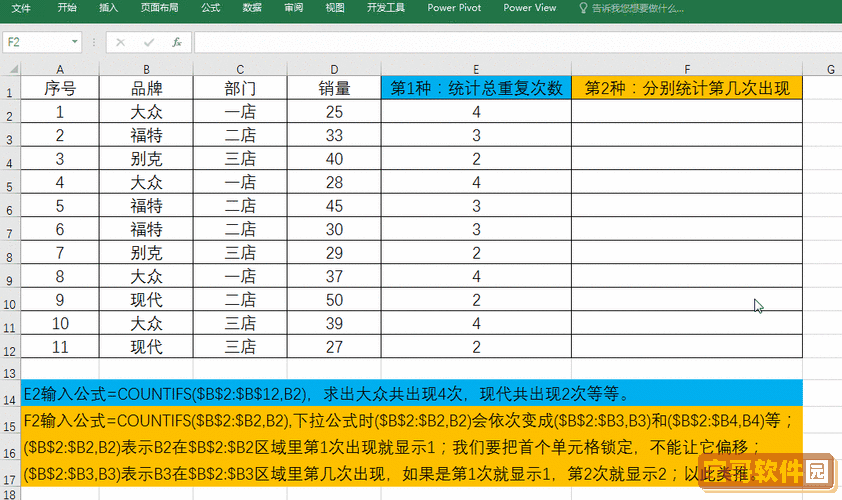The width and height of the screenshot is (842, 500).
Task: Click sales value 50 cell
Action: (334, 300)
